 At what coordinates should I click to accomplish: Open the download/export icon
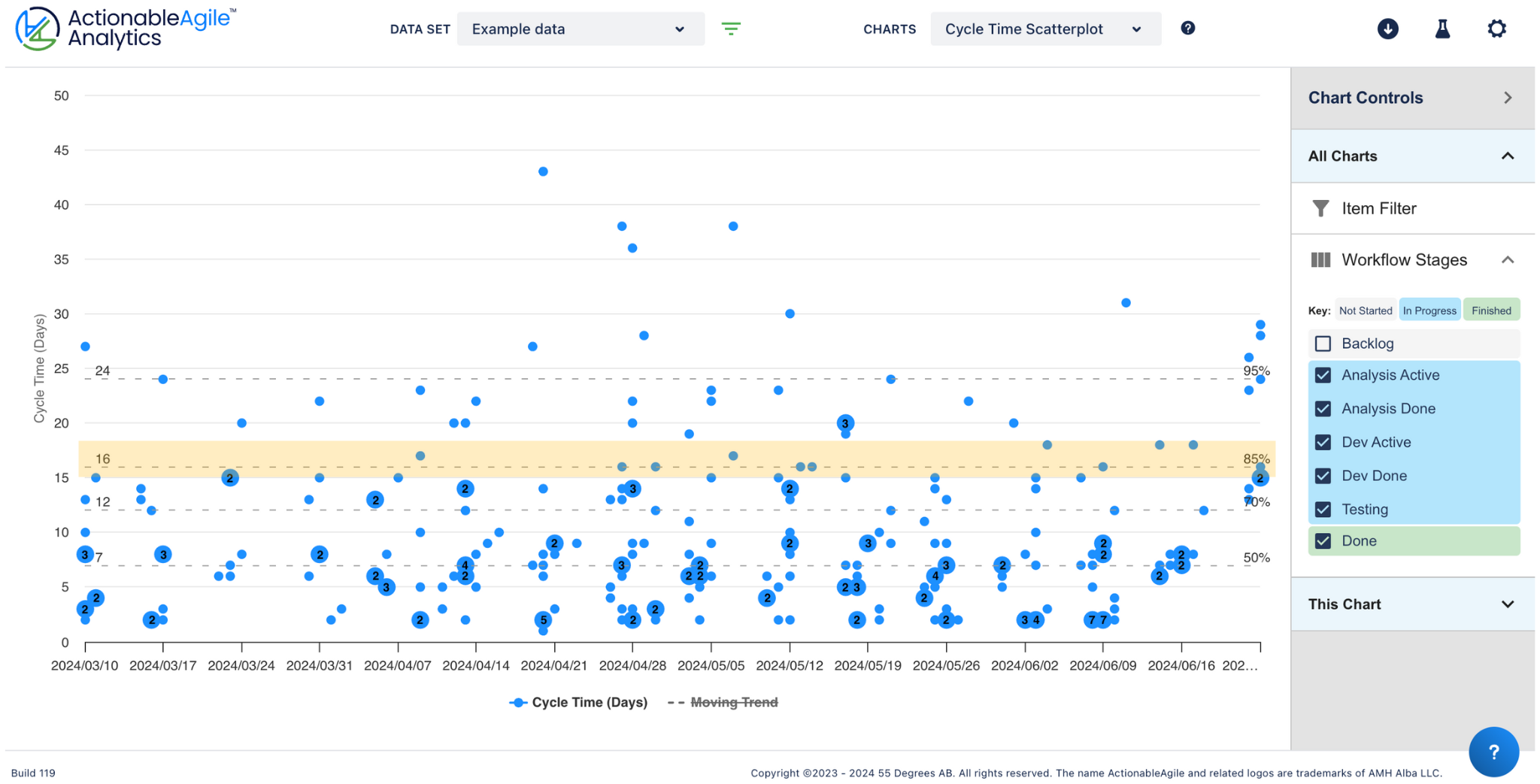click(x=1387, y=29)
